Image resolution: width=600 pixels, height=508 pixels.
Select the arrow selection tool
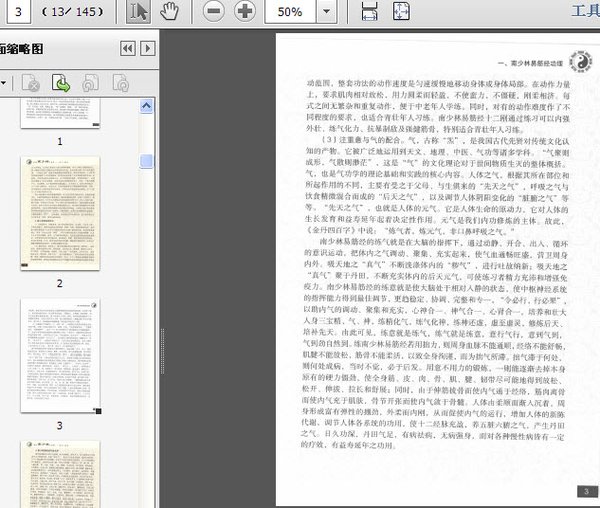140,12
